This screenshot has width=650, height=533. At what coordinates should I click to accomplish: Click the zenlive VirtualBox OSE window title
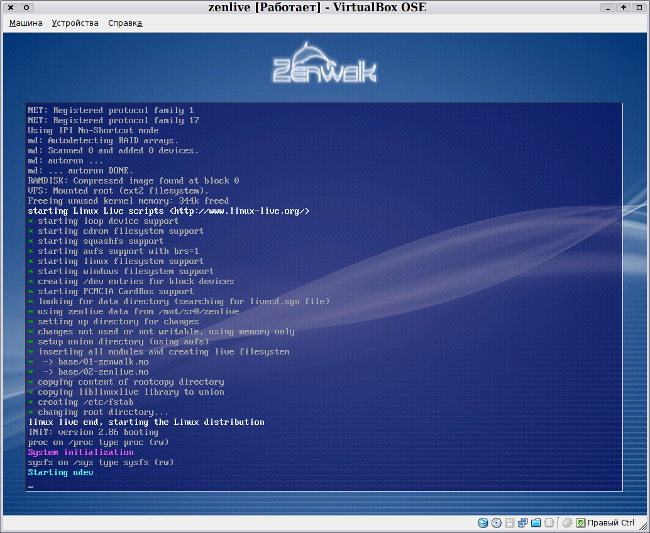tap(317, 7)
